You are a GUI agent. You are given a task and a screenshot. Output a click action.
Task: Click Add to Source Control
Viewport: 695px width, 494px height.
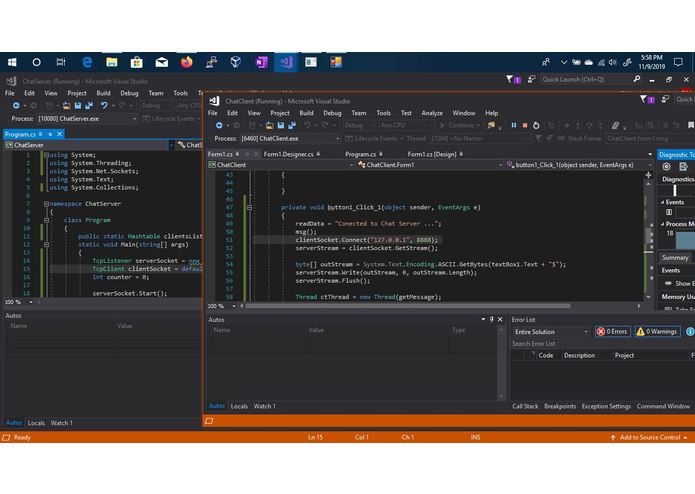click(x=649, y=437)
